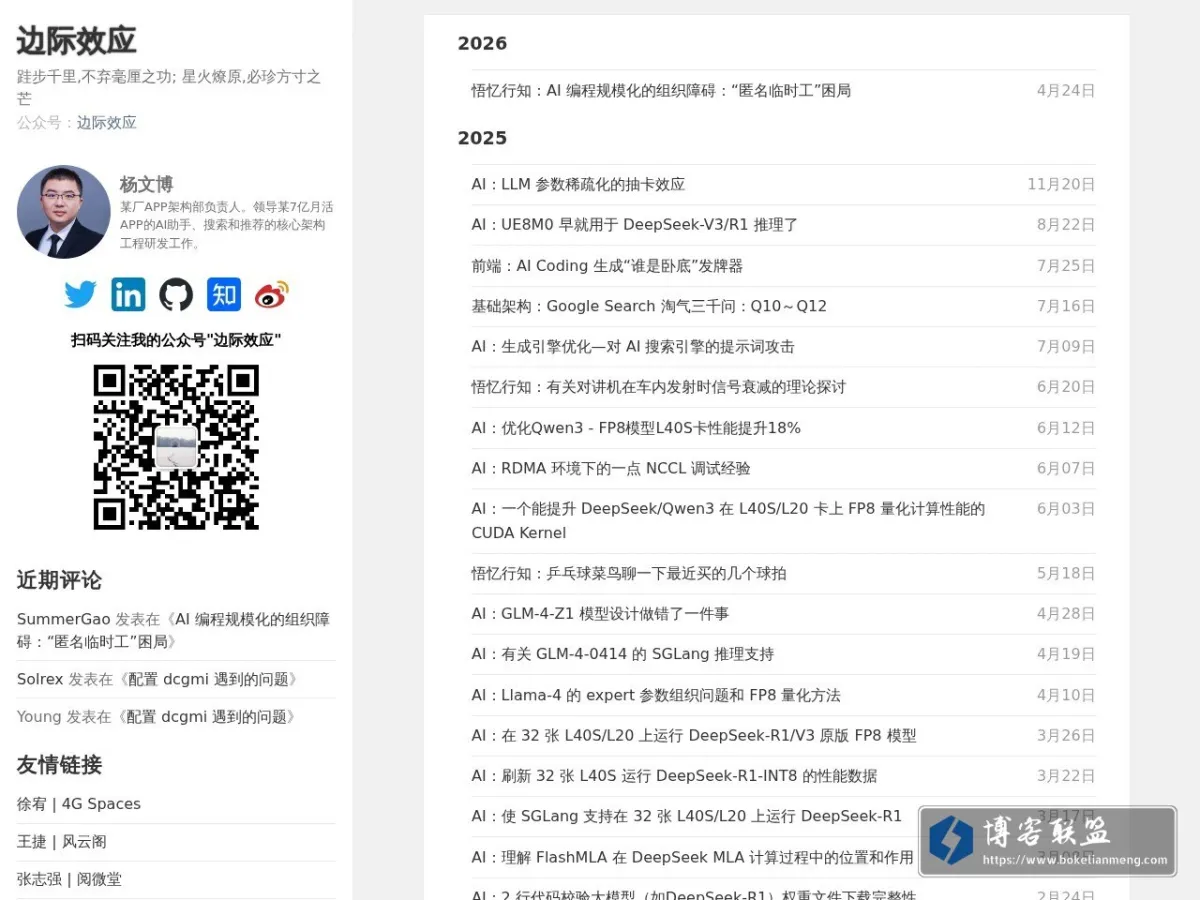Open post 优化Qwen3 - FP8模型L40S卡性能提升18%
Viewport: 1200px width, 900px height.
636,428
